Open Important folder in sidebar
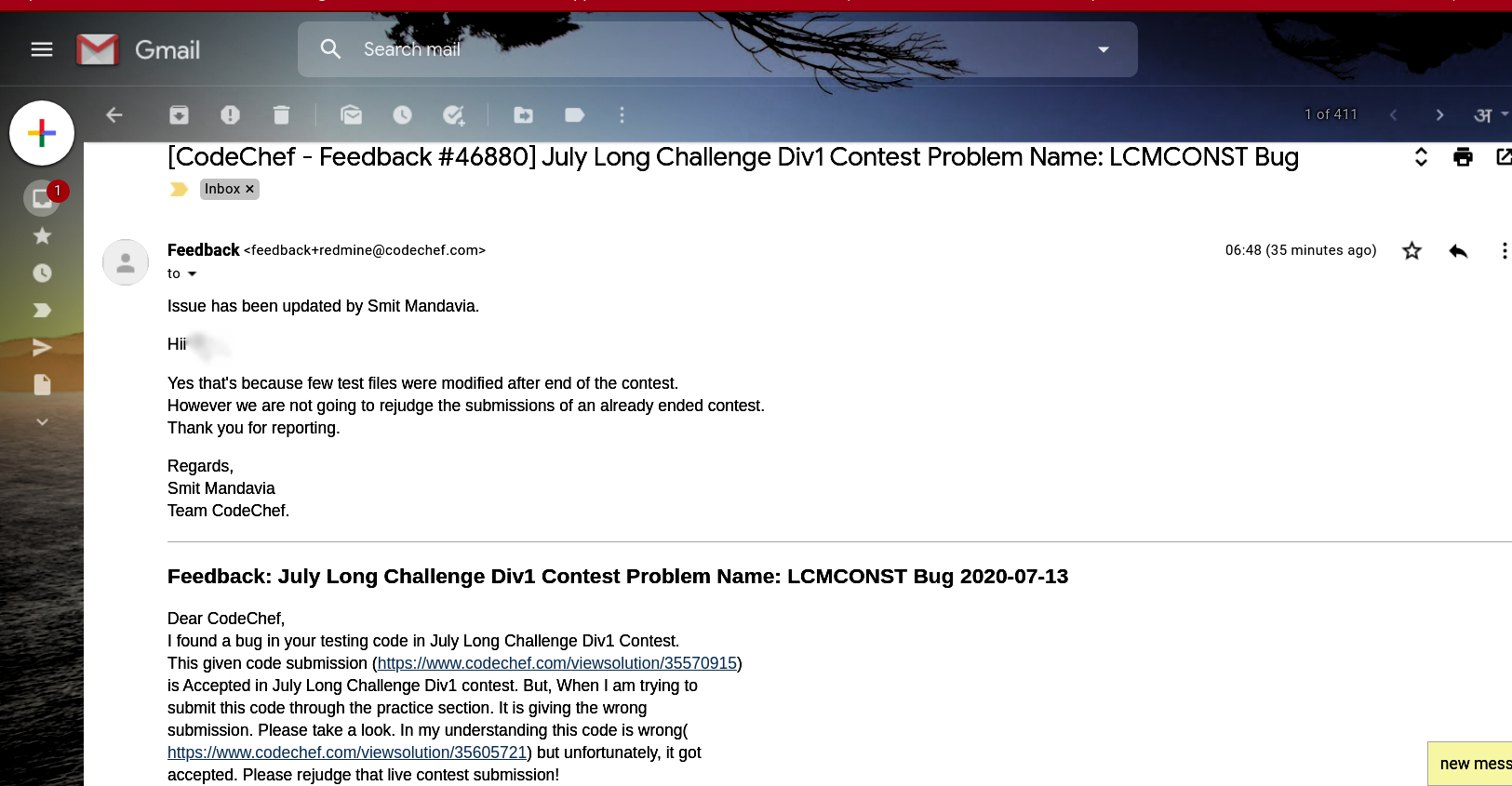1512x786 pixels. click(x=42, y=311)
